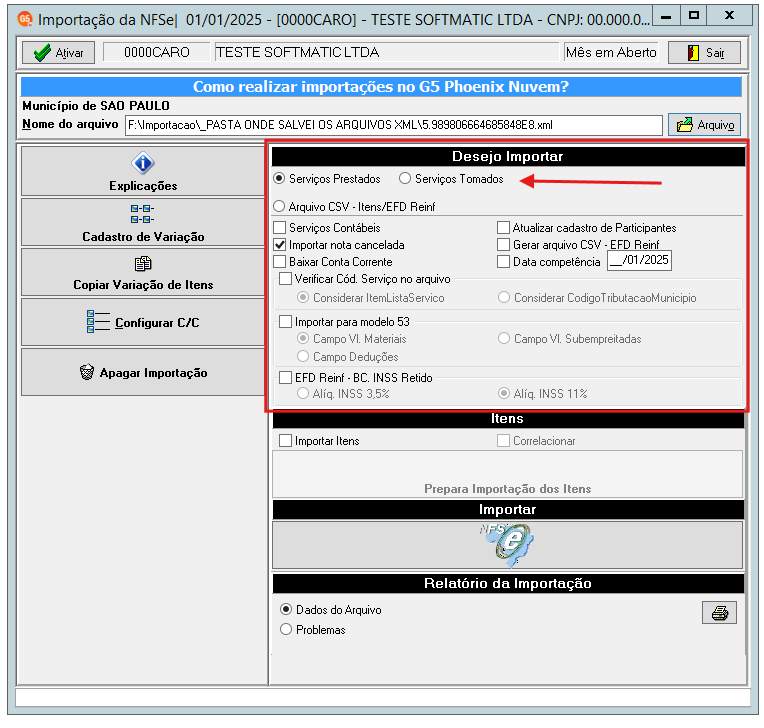Enable the Serviços Contábeis checkbox
Viewport: 764px width, 728px height.
(280, 228)
